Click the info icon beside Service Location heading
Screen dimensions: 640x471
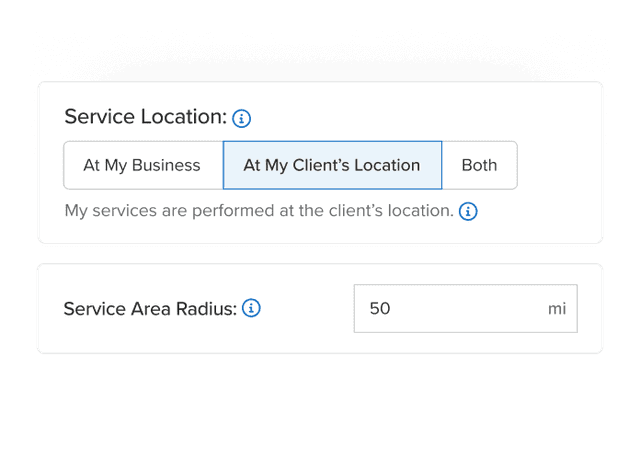point(241,118)
